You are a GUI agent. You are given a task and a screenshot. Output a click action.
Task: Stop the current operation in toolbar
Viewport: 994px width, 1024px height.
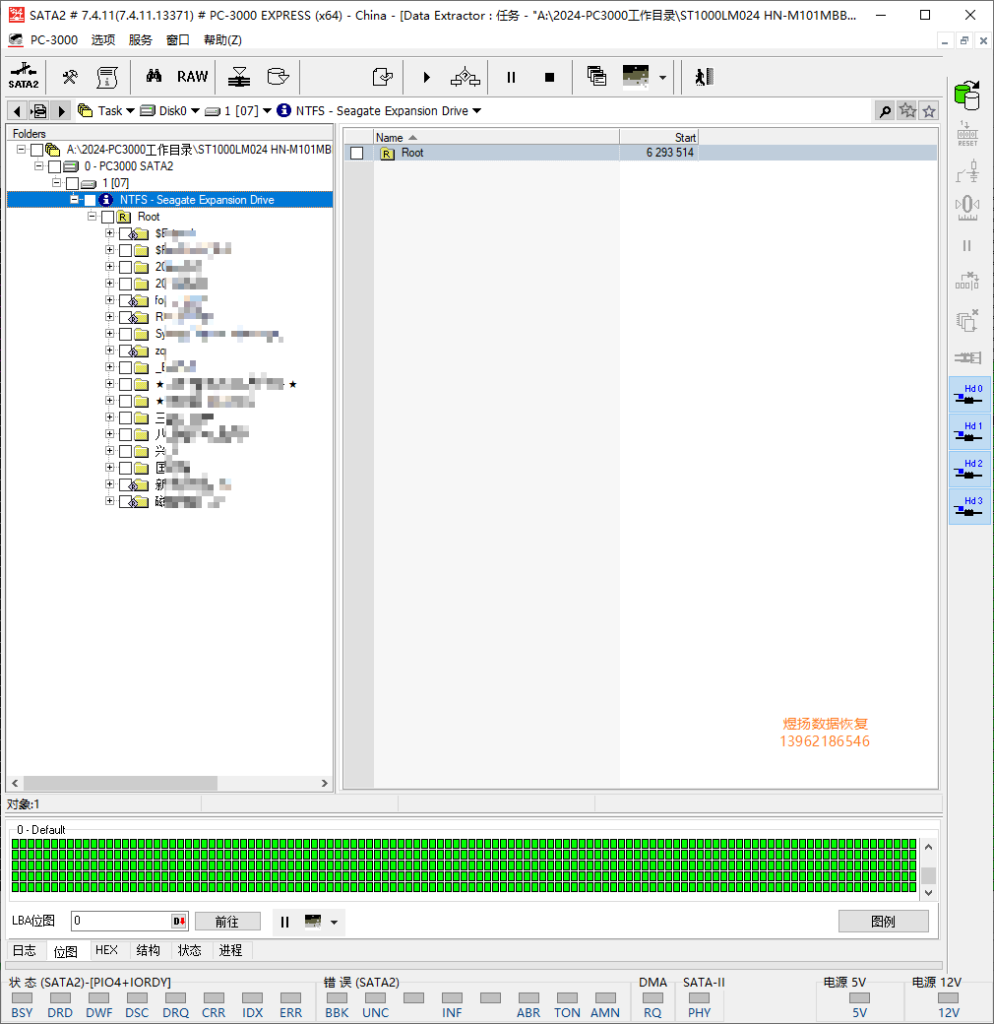549,78
